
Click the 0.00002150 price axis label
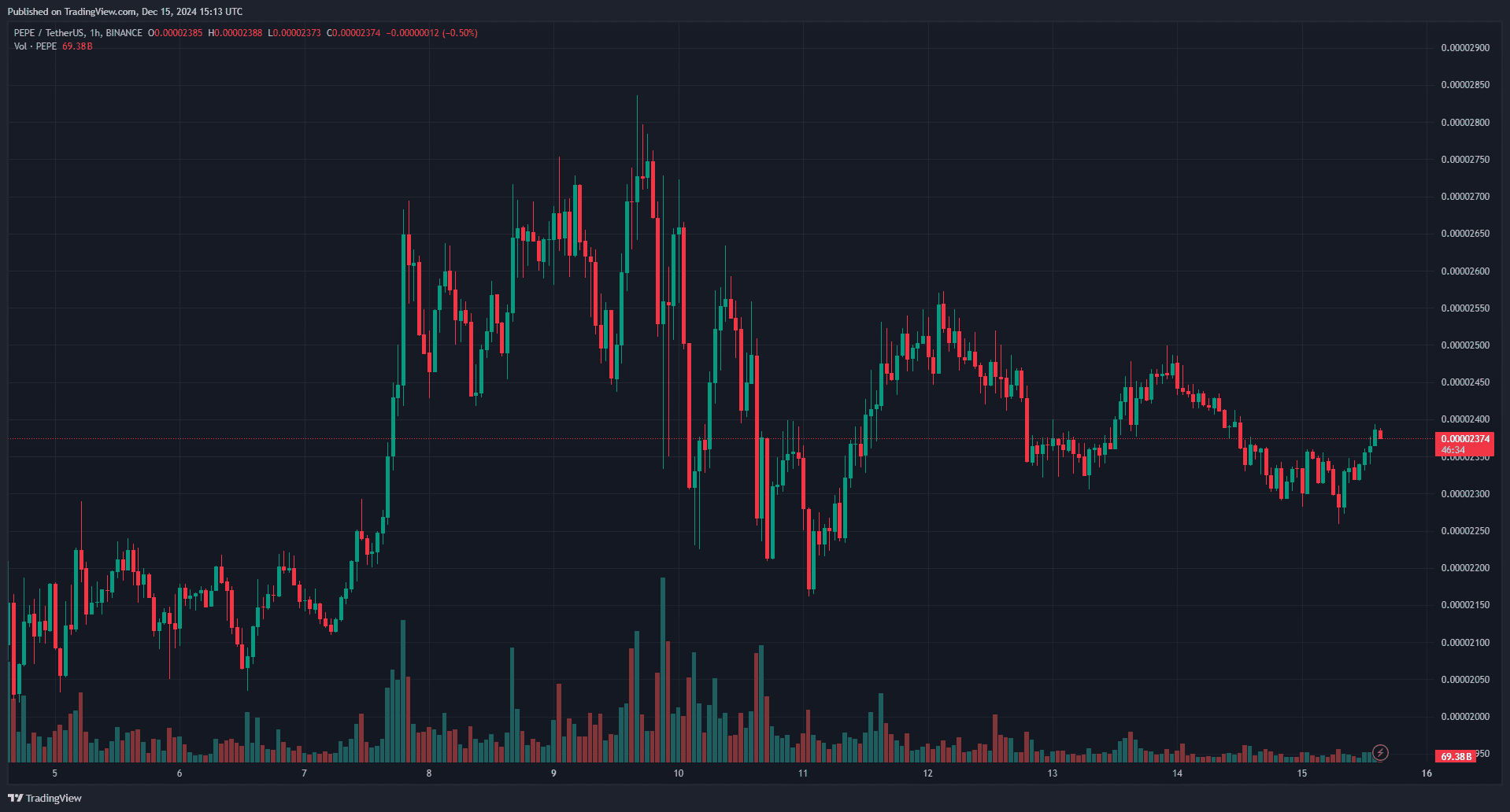(x=1465, y=605)
